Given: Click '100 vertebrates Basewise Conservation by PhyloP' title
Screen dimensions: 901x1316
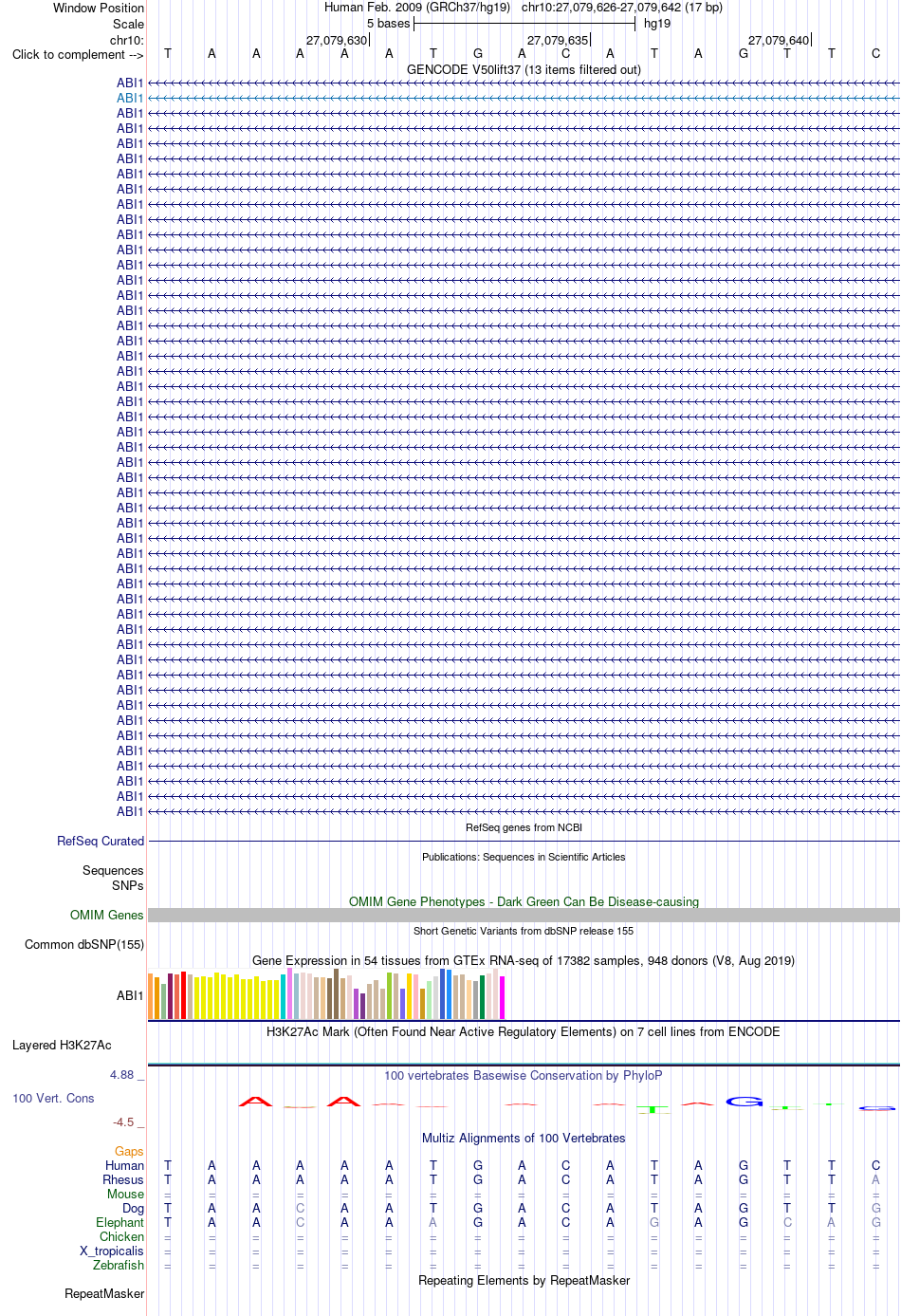Looking at the screenshot, I should pyautogui.click(x=524, y=1075).
